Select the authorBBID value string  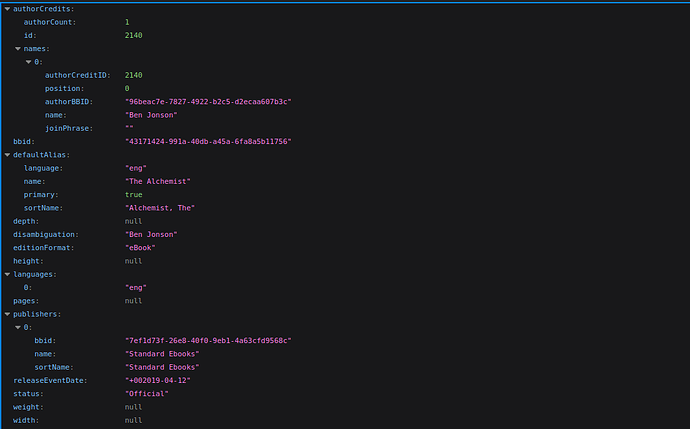208,102
